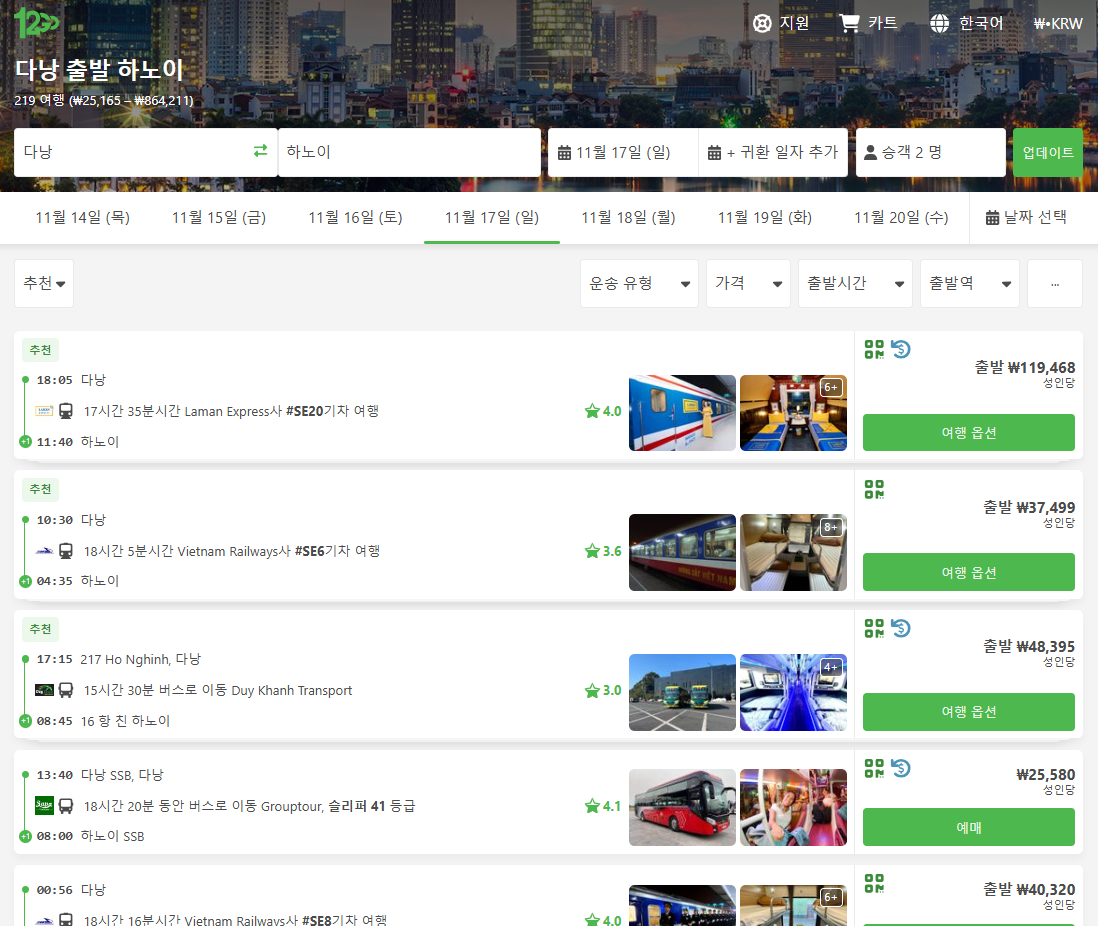Open Duy Khanh bus station photo
This screenshot has height=926, width=1098.
(682, 692)
